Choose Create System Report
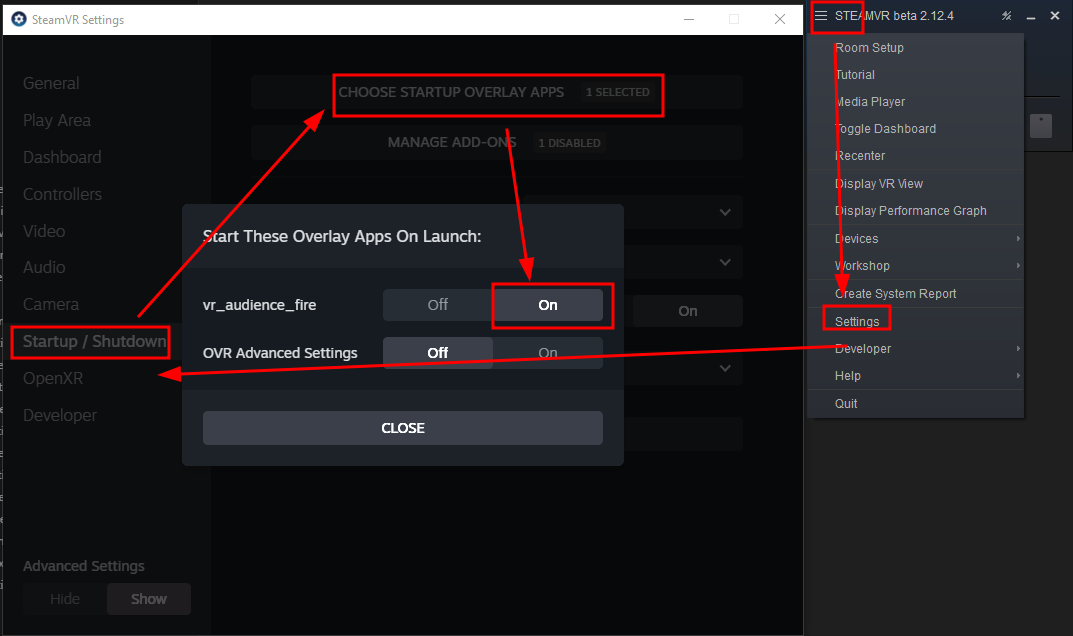 pyautogui.click(x=891, y=293)
